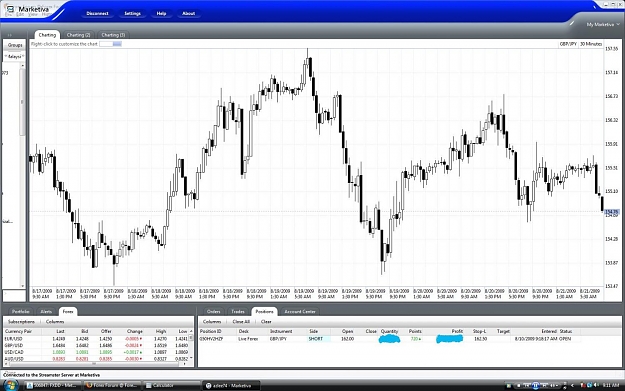Viewport: 625px width, 391px height.
Task: Open Forex Forum taskbar button
Action: click(x=112, y=385)
